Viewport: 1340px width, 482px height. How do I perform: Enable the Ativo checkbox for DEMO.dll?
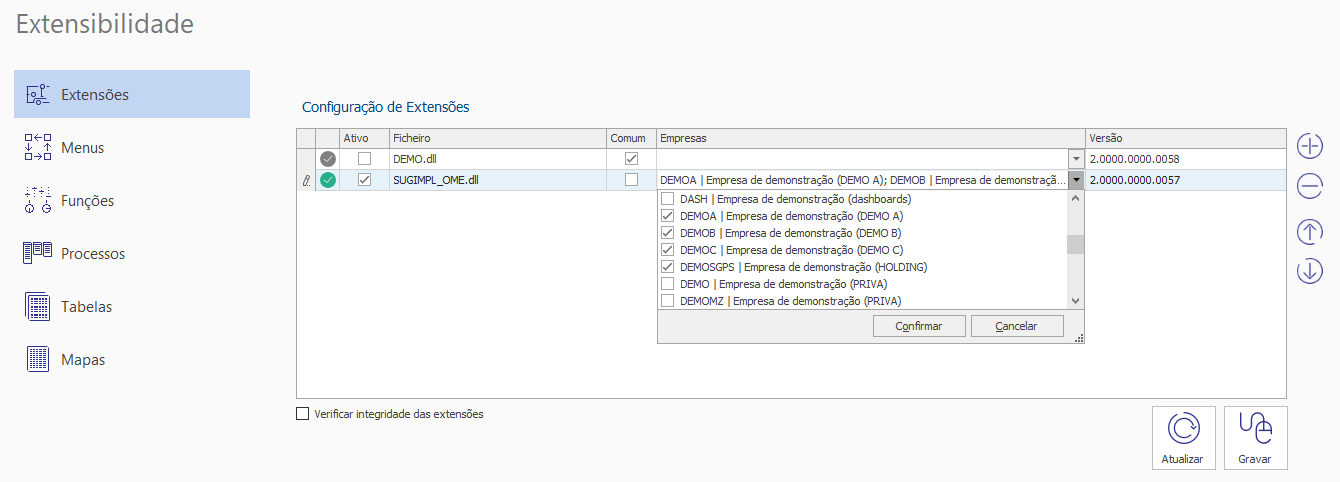tap(364, 159)
